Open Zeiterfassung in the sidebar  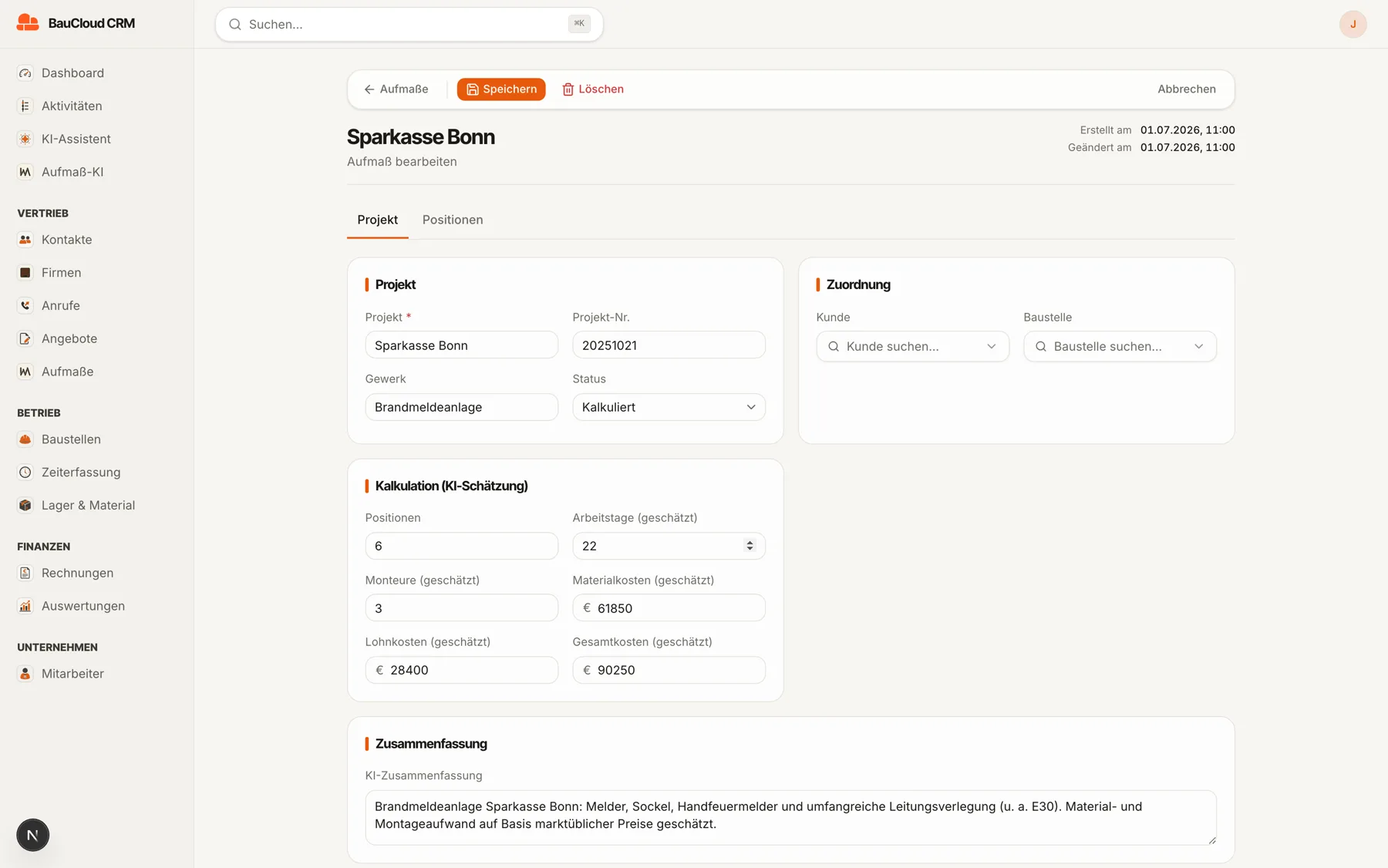(81, 473)
